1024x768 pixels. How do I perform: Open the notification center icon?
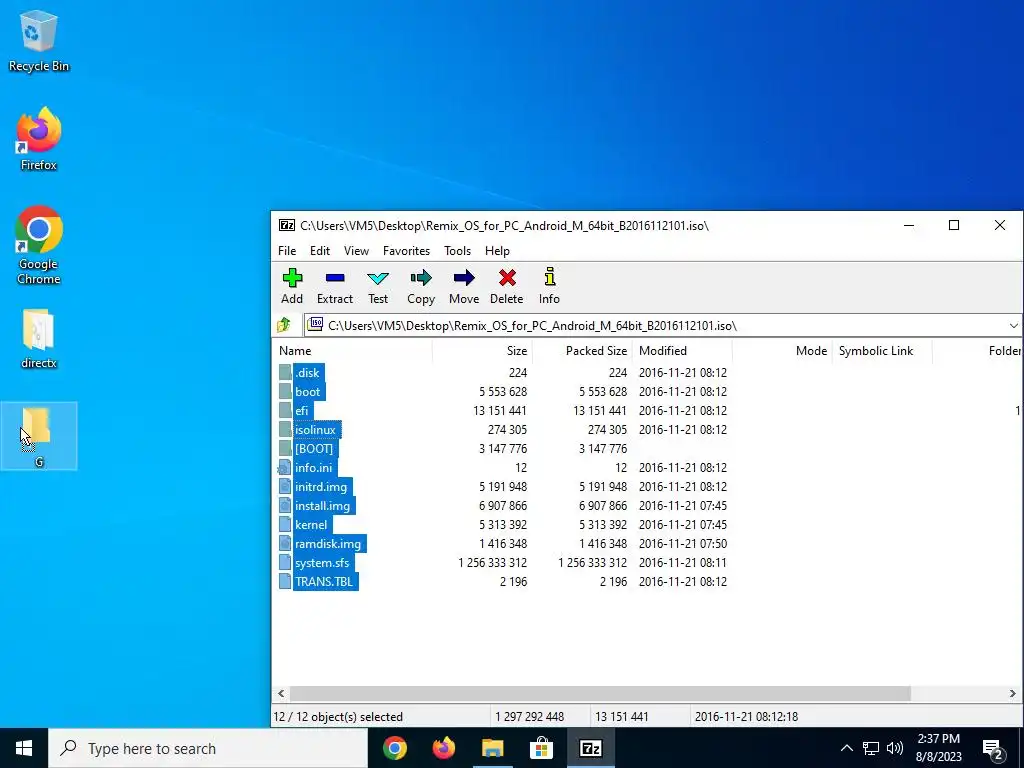[x=993, y=748]
